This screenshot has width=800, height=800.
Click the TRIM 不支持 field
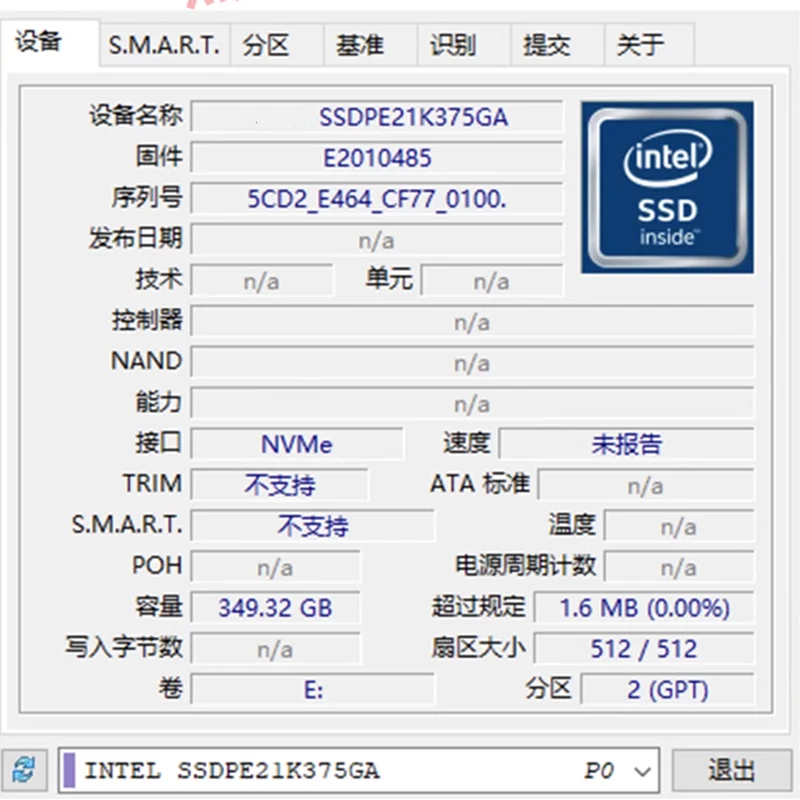coord(279,485)
